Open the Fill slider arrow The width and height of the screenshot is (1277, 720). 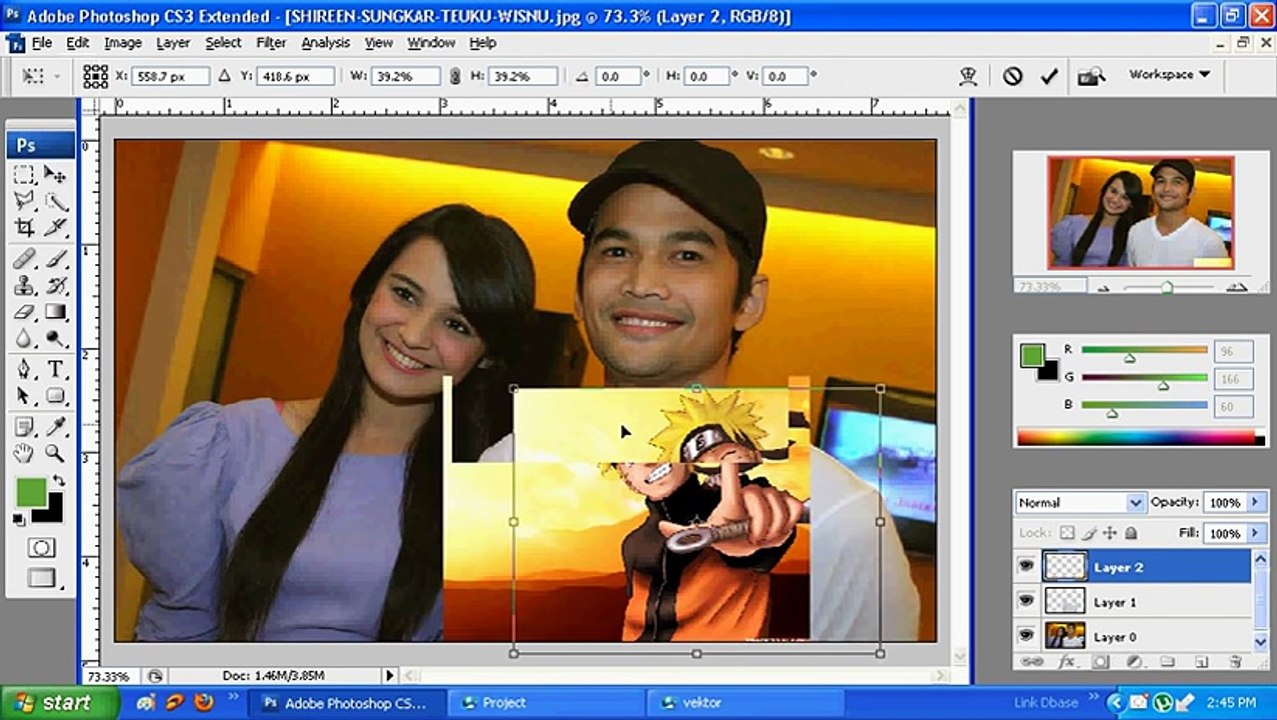pos(1256,533)
